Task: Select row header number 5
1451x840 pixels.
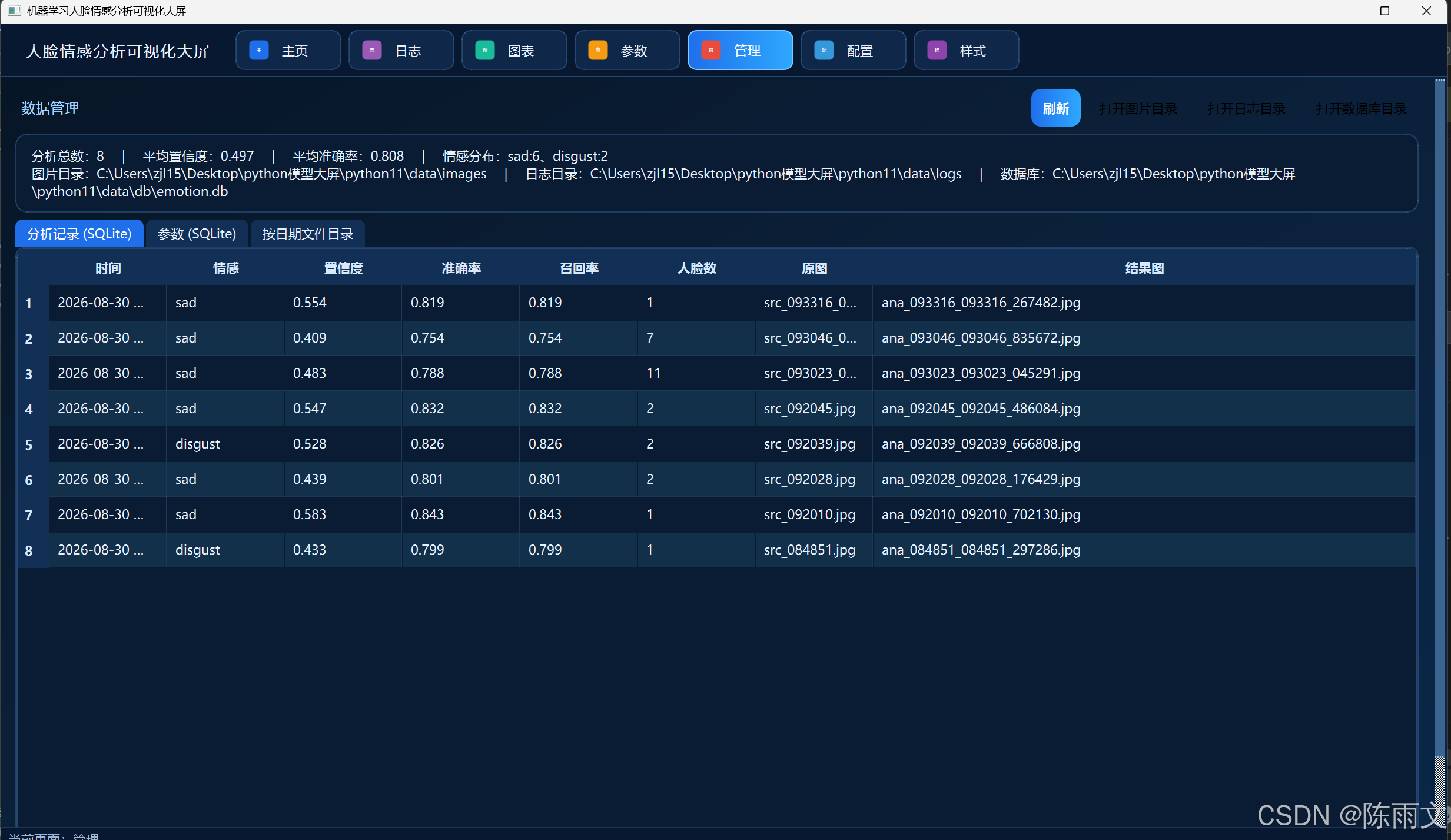Action: tap(28, 444)
